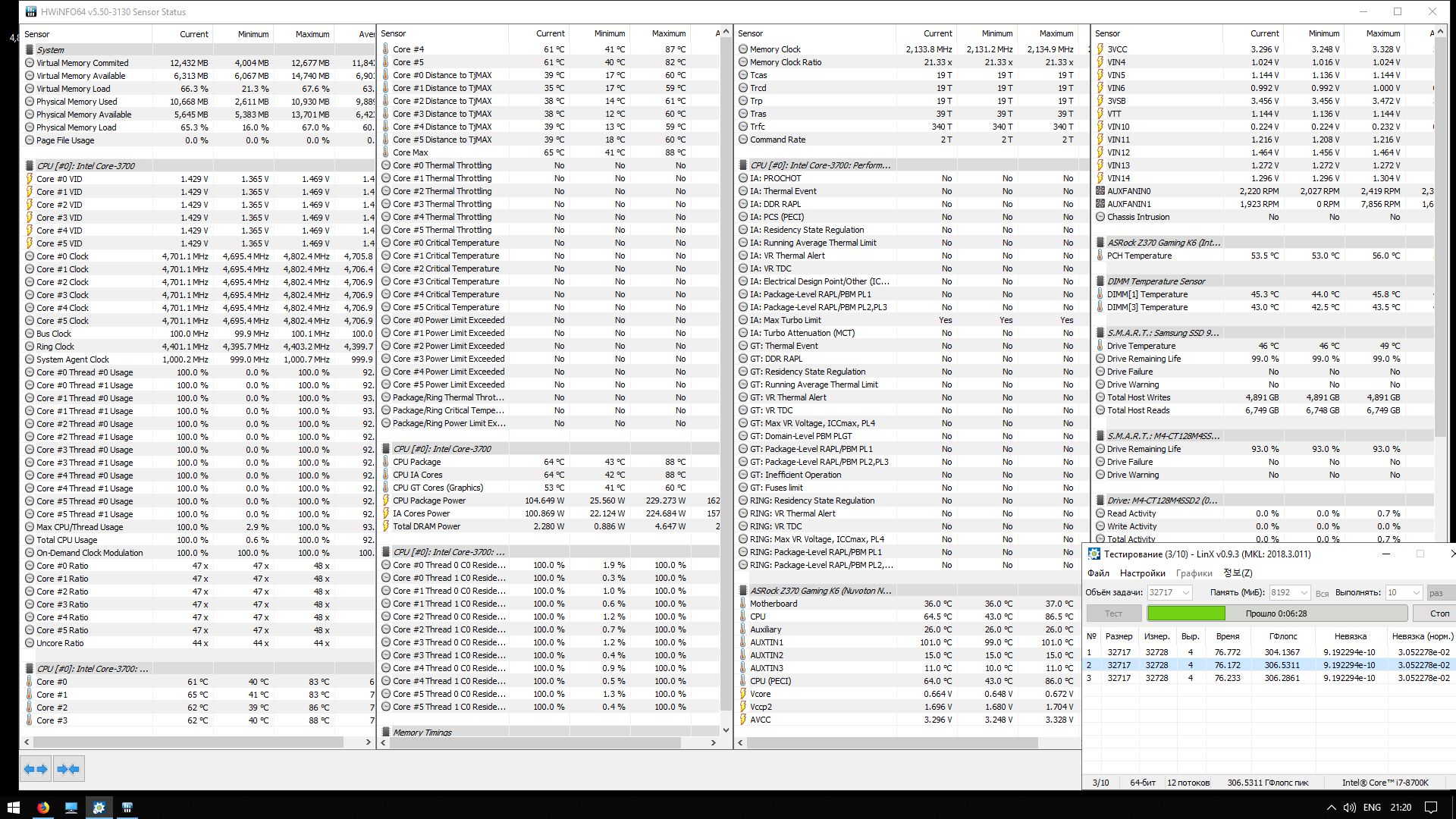Screen dimensions: 1456x819
Task: Click the volume speaker tray icon
Action: pyautogui.click(x=1350, y=808)
